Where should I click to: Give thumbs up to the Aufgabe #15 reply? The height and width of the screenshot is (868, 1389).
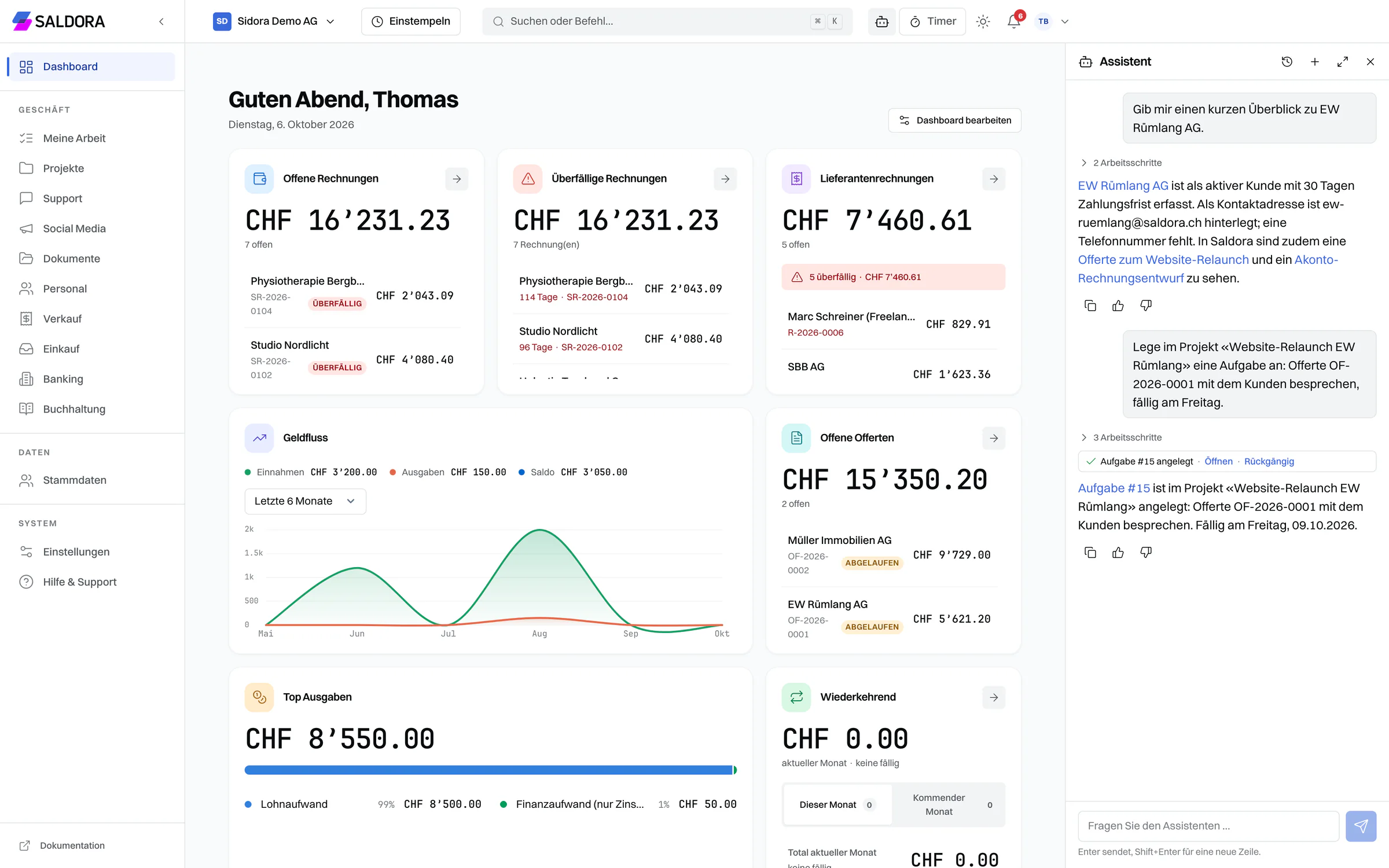(1118, 553)
